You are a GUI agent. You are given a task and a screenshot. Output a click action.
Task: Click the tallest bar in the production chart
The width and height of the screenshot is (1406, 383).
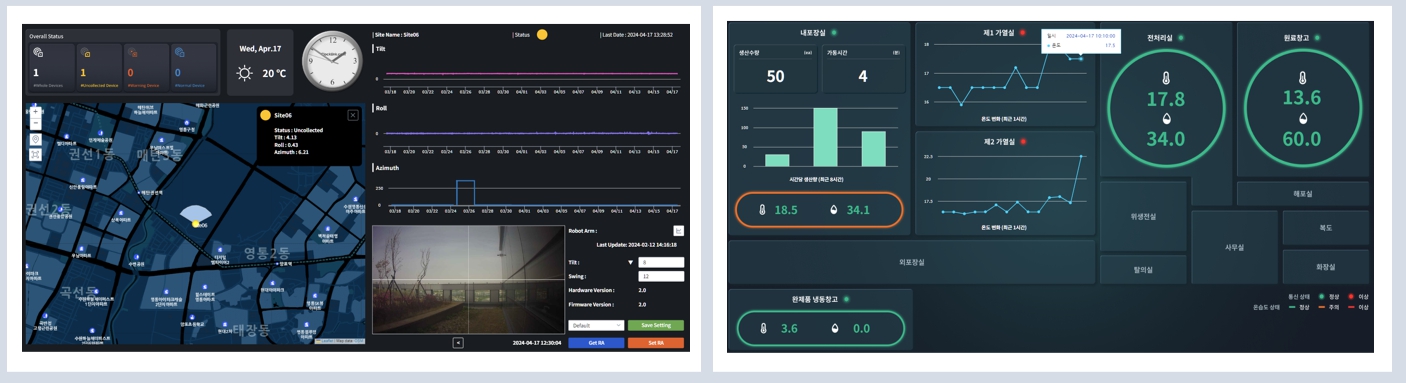pyautogui.click(x=825, y=137)
